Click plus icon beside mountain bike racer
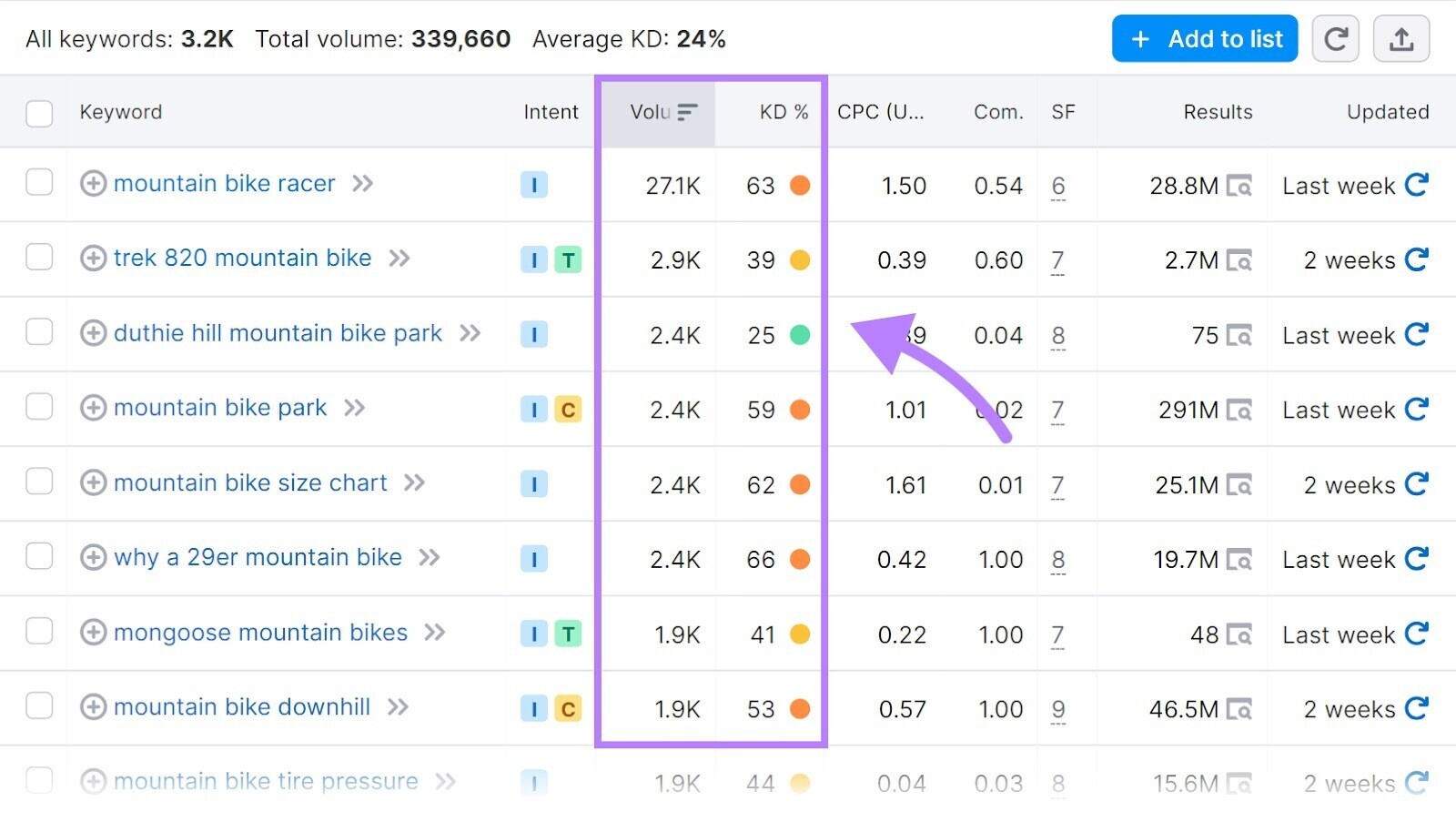Viewport: 1456px width, 822px height. tap(93, 184)
